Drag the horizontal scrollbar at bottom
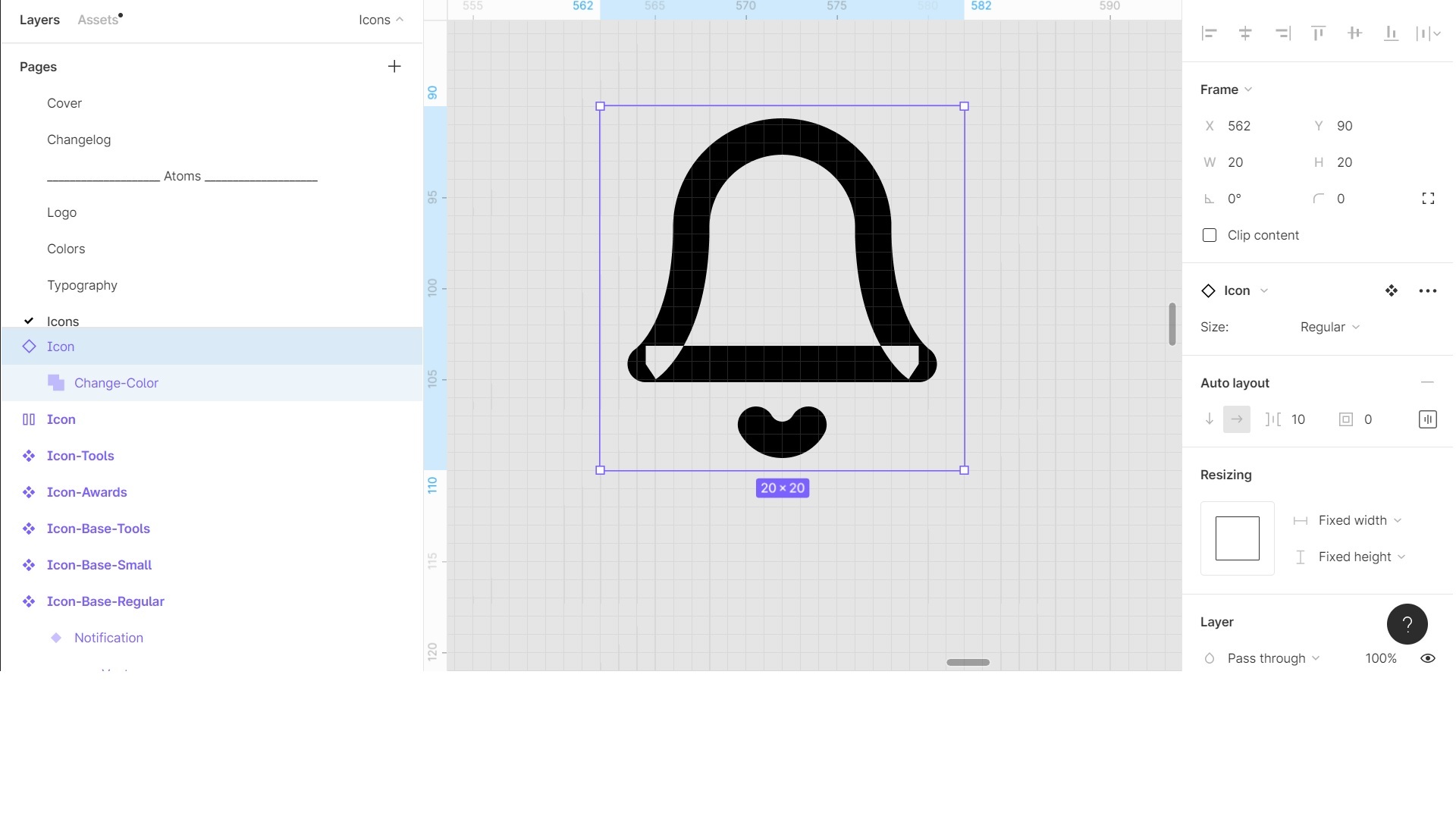This screenshot has width=1456, height=819. pyautogui.click(x=968, y=661)
